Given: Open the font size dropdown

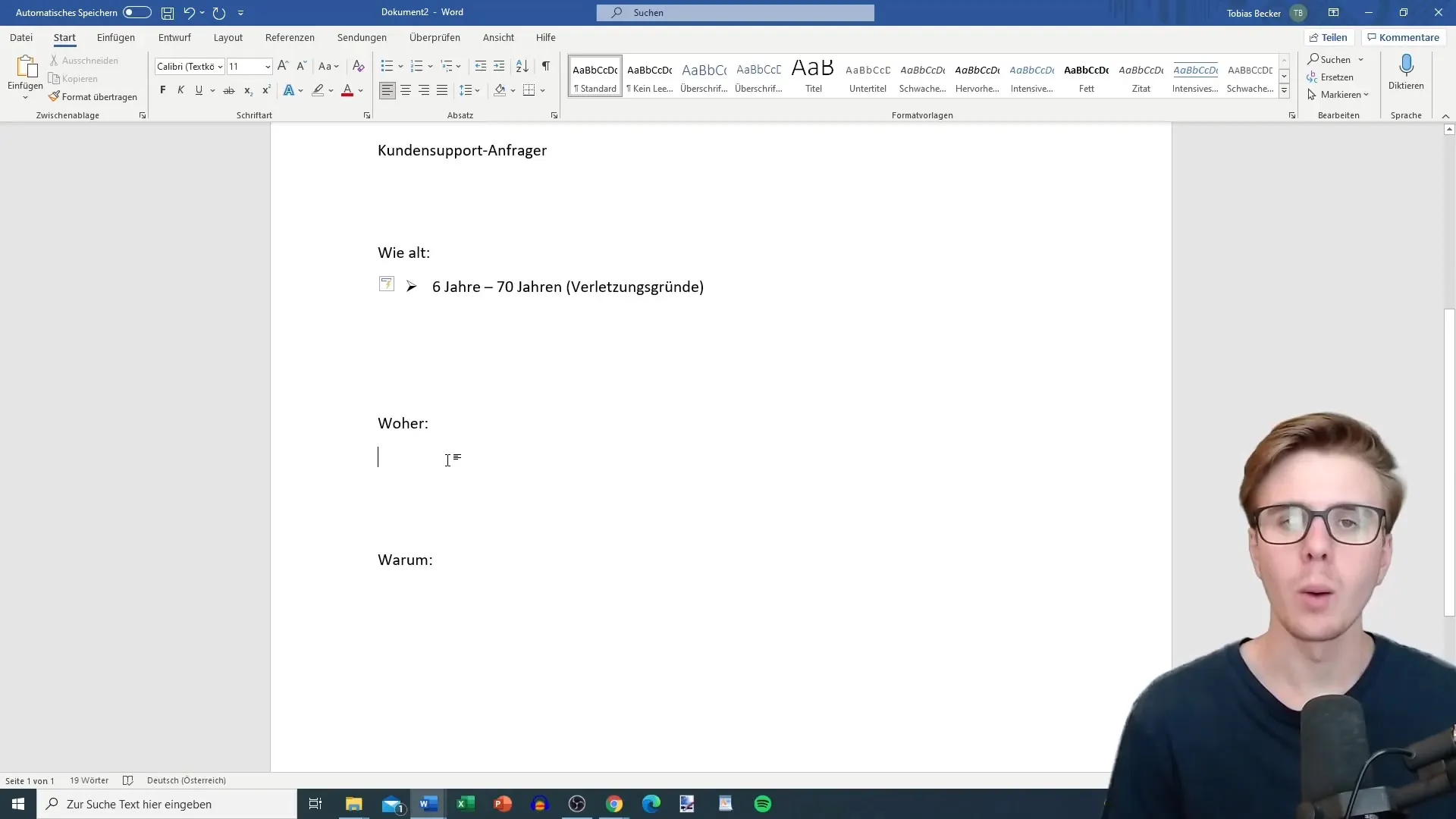Looking at the screenshot, I should pos(268,67).
